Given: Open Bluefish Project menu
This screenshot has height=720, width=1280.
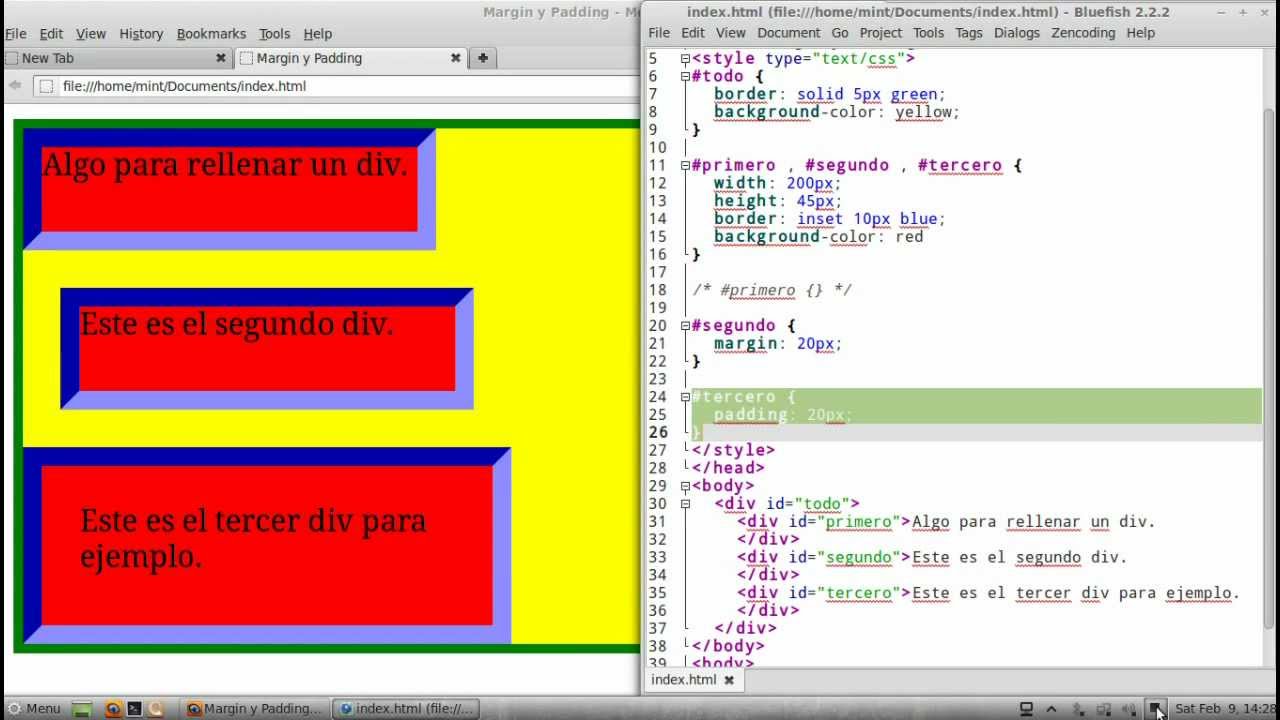Looking at the screenshot, I should (881, 33).
